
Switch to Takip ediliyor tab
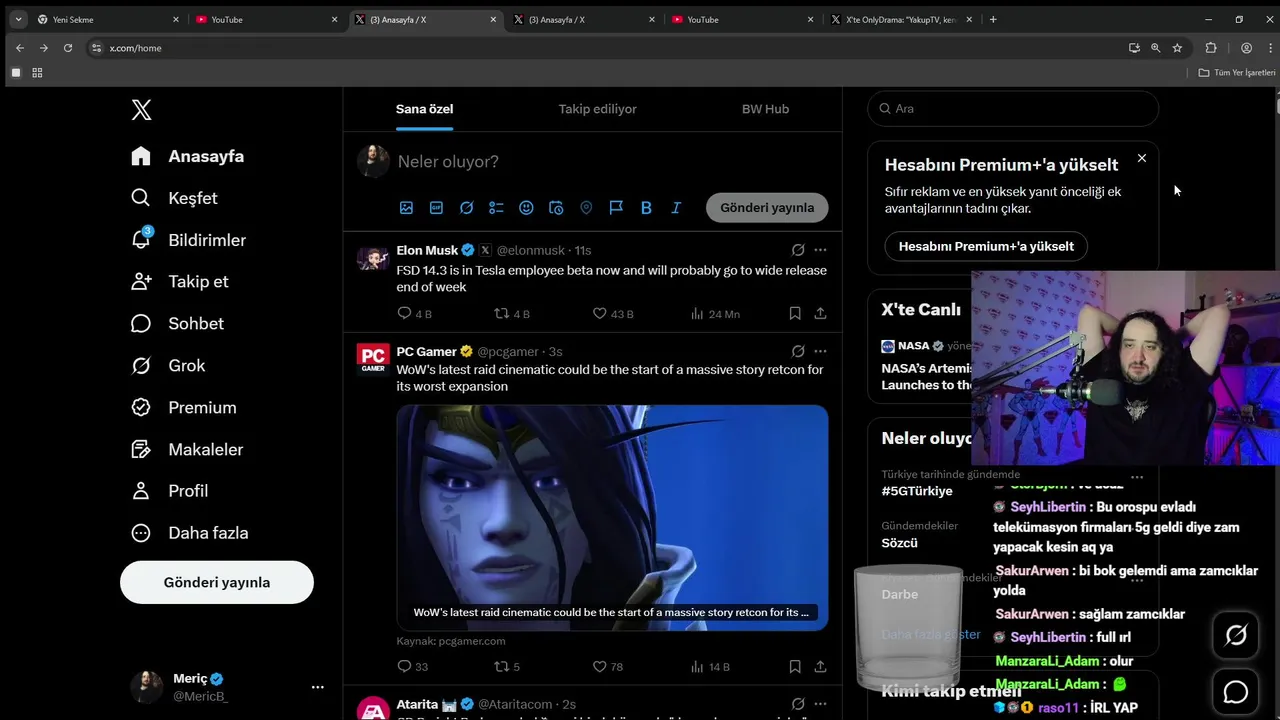[598, 109]
